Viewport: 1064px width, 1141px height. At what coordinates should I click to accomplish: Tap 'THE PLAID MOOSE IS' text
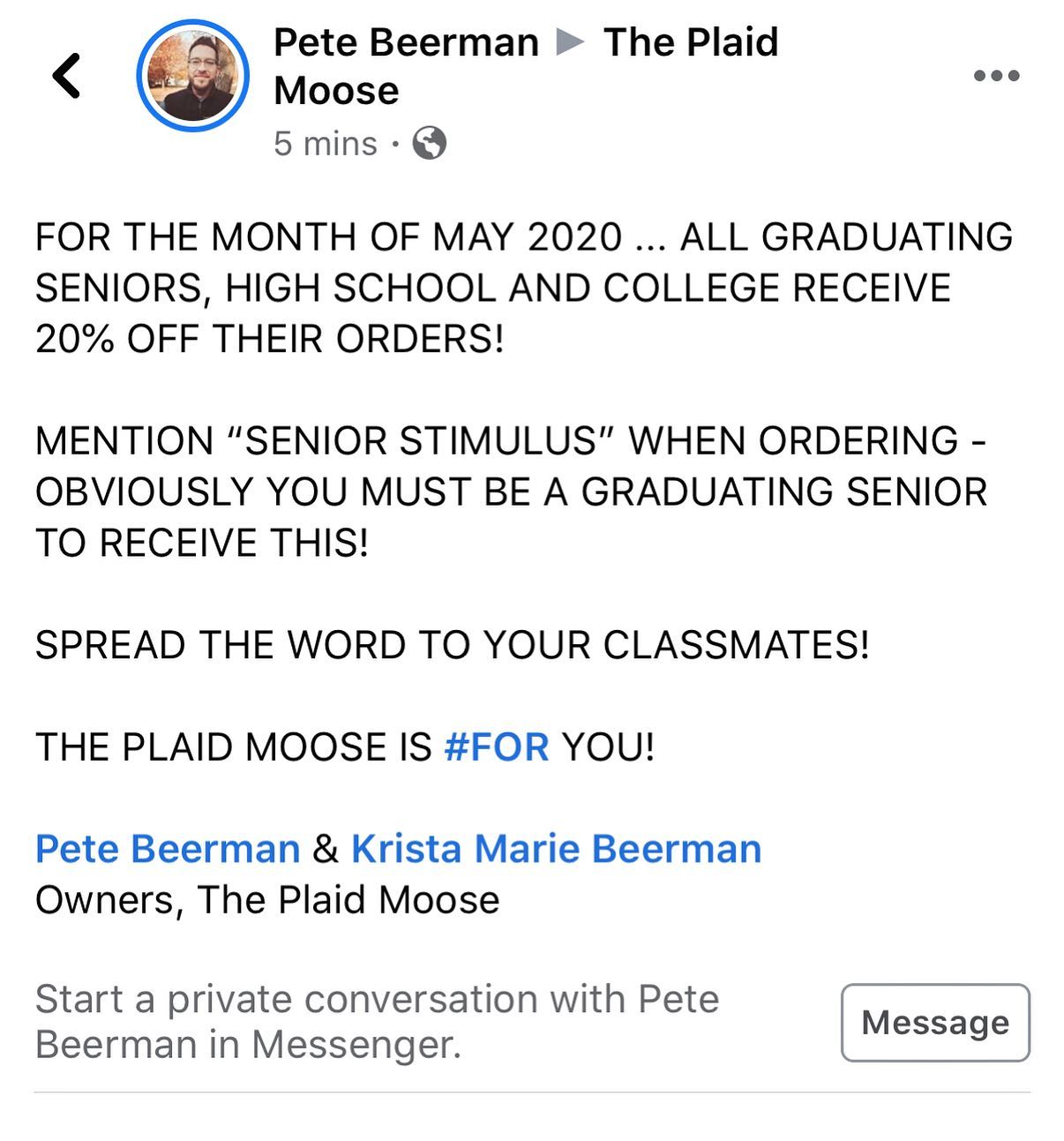point(234,747)
